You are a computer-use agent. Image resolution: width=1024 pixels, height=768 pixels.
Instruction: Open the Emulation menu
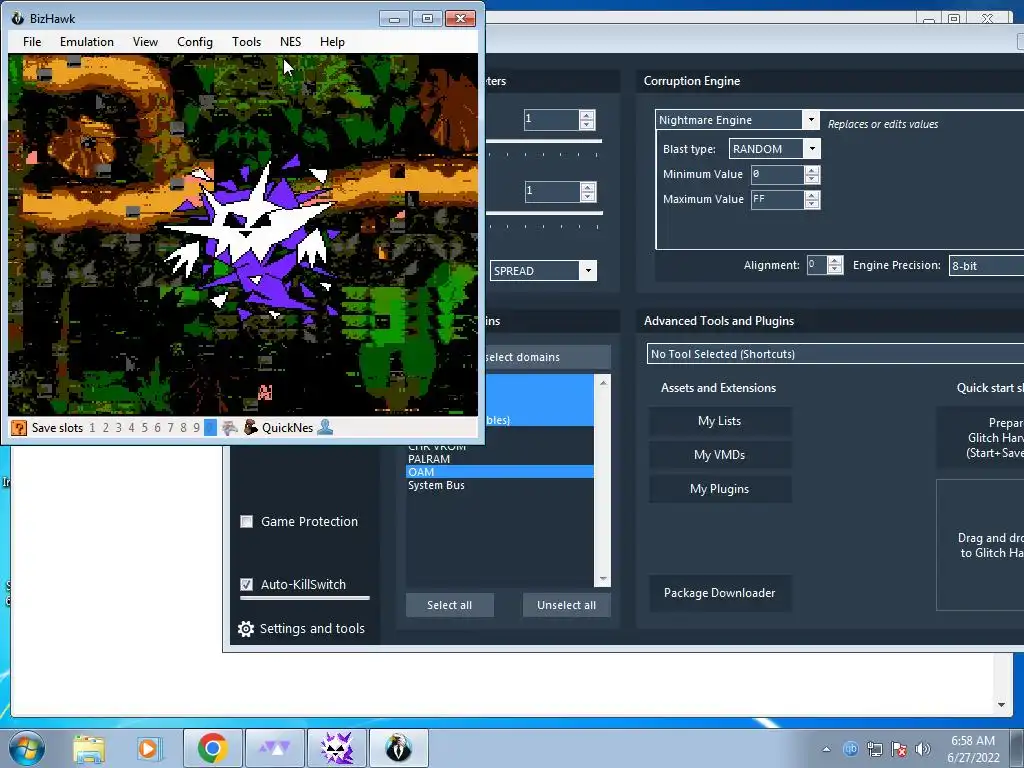tap(87, 42)
